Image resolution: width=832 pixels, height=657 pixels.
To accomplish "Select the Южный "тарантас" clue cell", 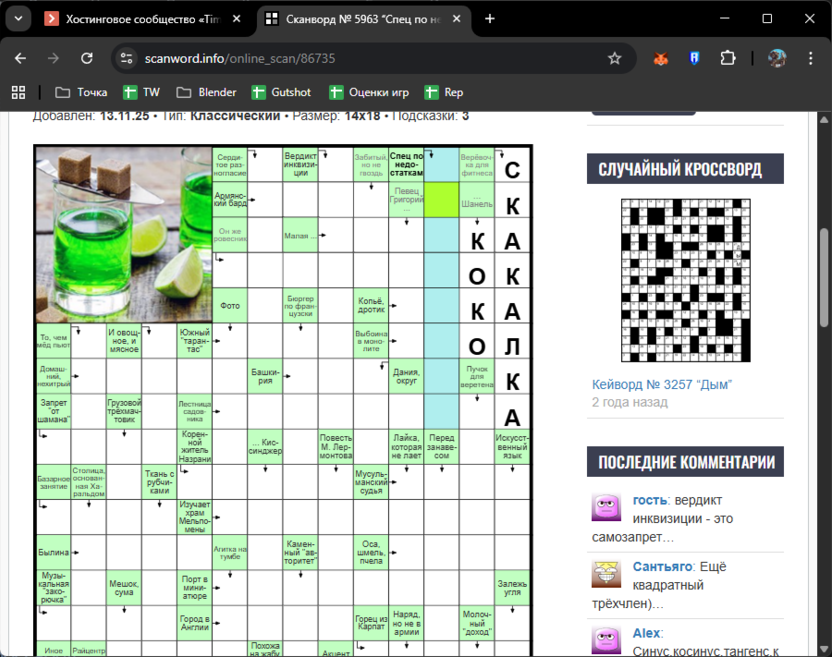I will [x=194, y=341].
